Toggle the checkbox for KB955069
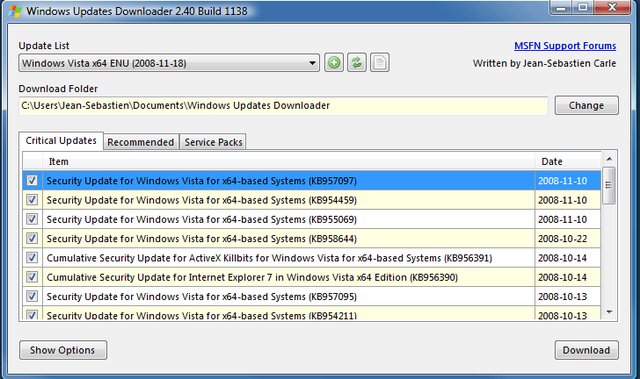The image size is (640, 379). pyautogui.click(x=32, y=219)
